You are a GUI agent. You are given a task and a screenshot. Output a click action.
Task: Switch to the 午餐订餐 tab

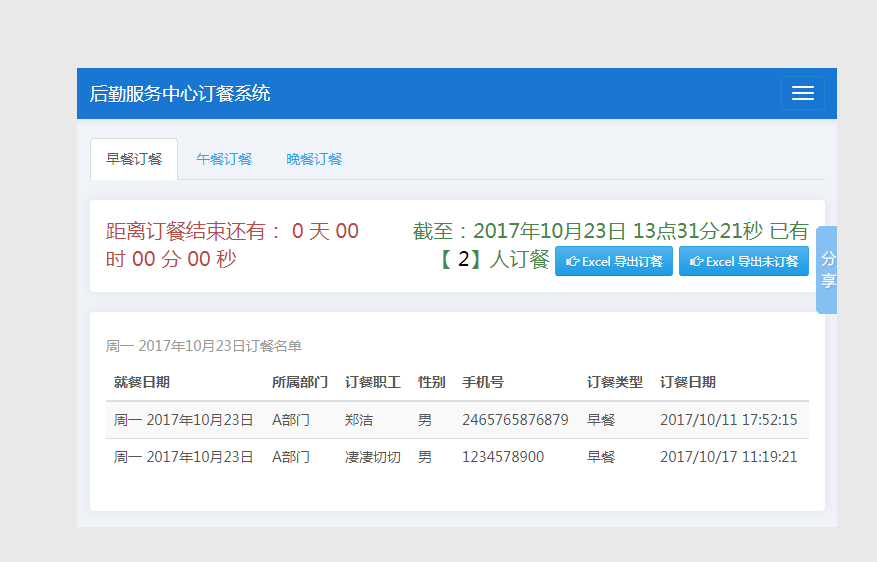point(224,159)
